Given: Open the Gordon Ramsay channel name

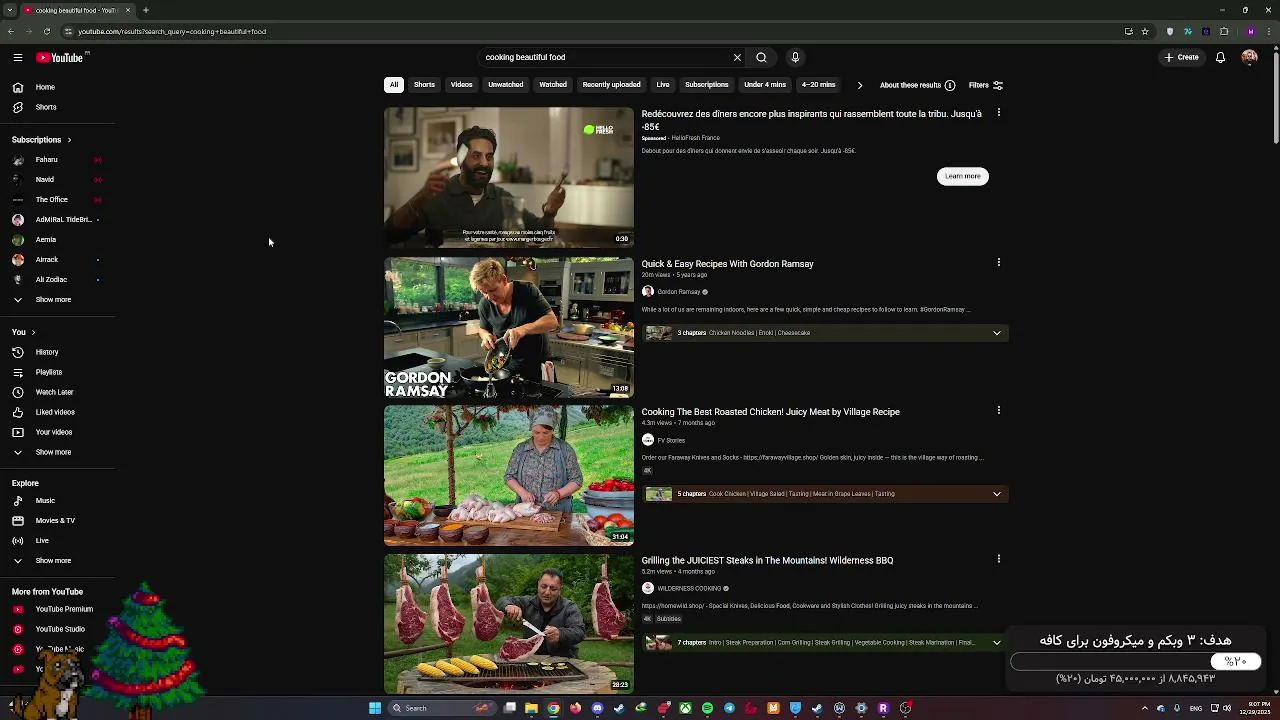Looking at the screenshot, I should coord(679,292).
